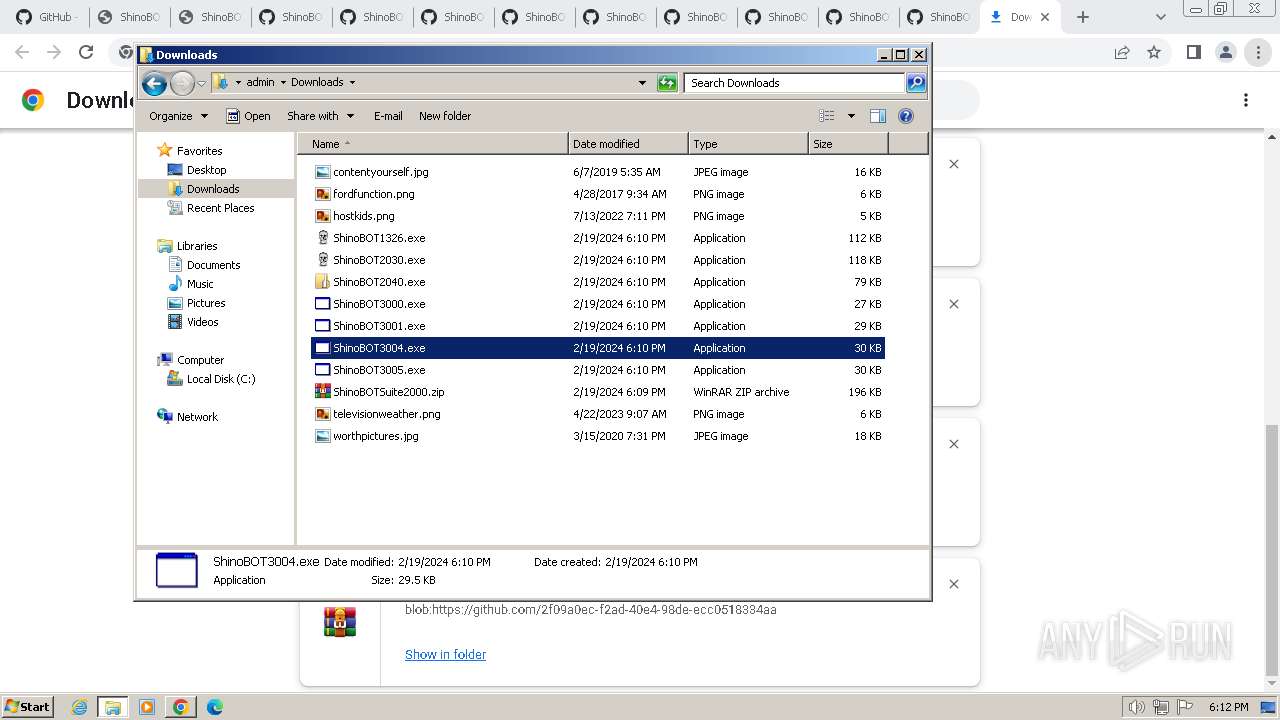
Task: Click the Explorer forward navigation arrow
Action: point(182,83)
